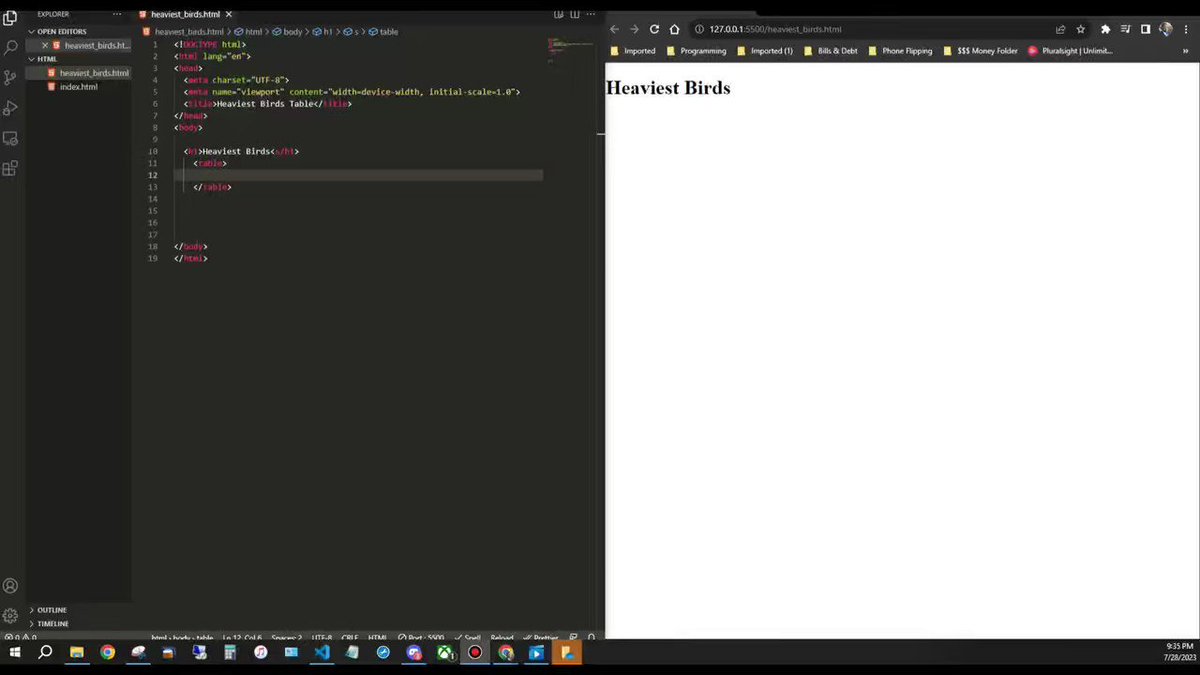The image size is (1200, 675).
Task: Open the Accounts menu in the activity bar
Action: tap(10, 586)
